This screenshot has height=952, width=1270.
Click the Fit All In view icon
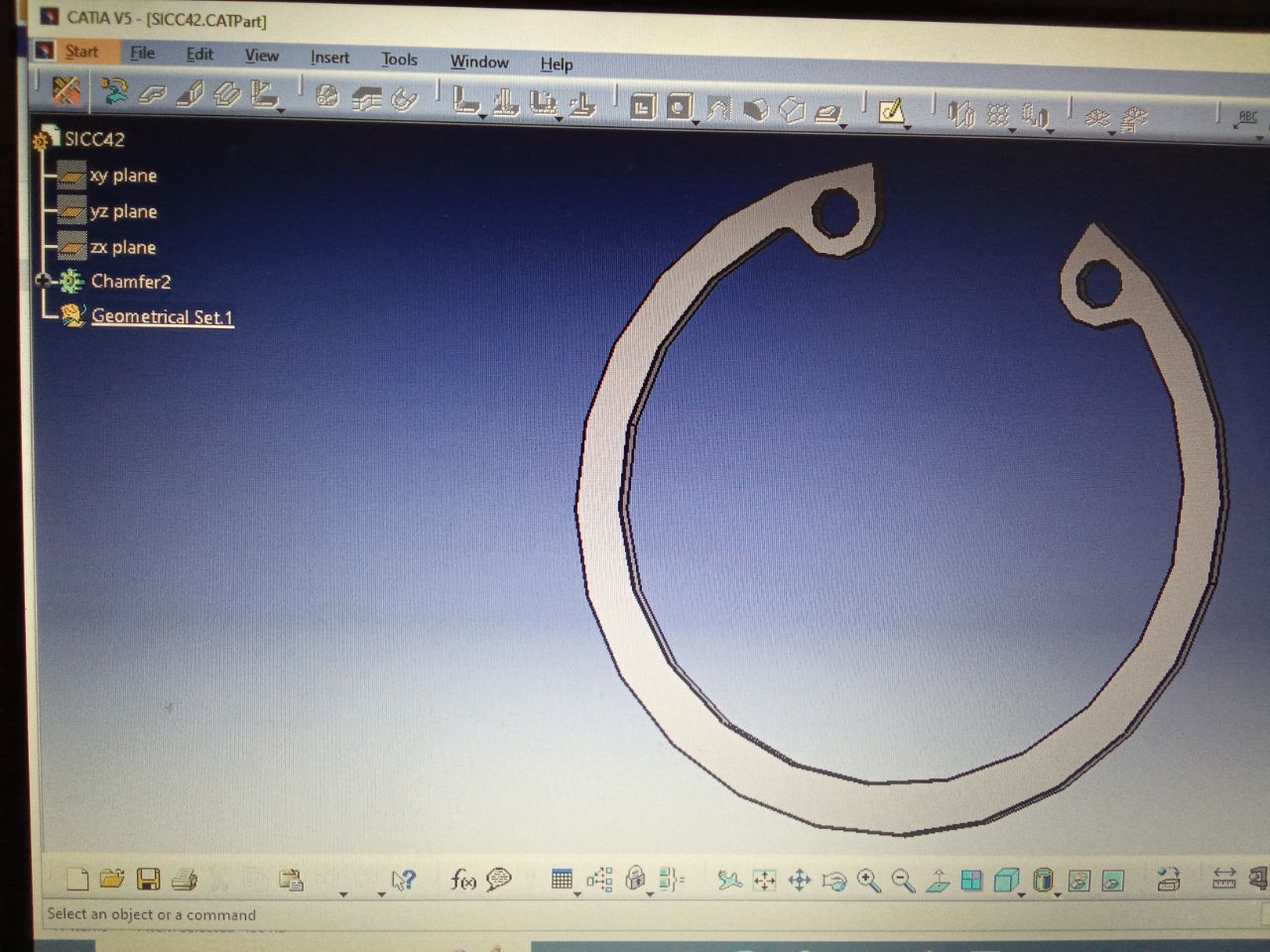coord(764,881)
